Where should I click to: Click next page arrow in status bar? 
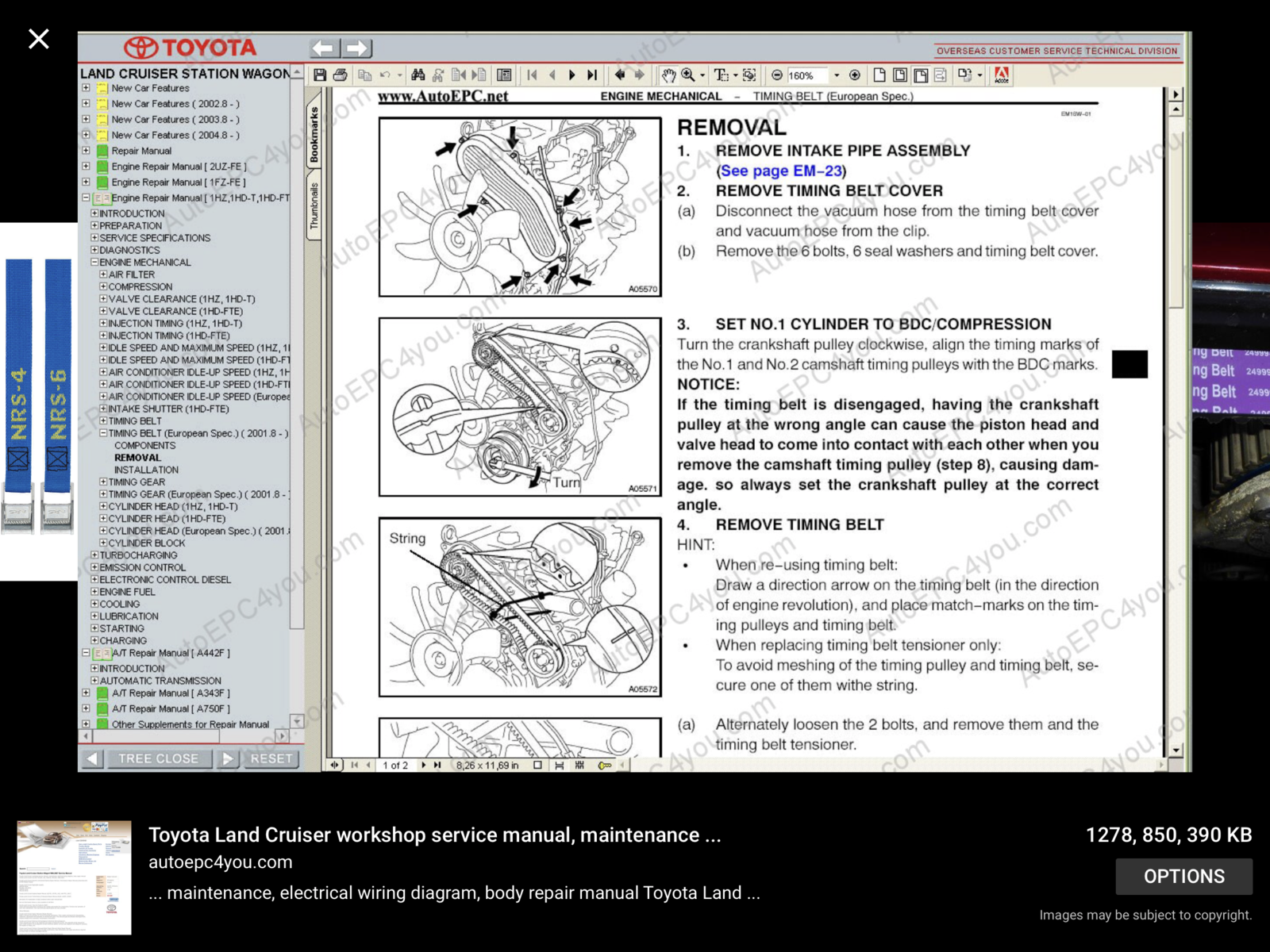(x=424, y=766)
